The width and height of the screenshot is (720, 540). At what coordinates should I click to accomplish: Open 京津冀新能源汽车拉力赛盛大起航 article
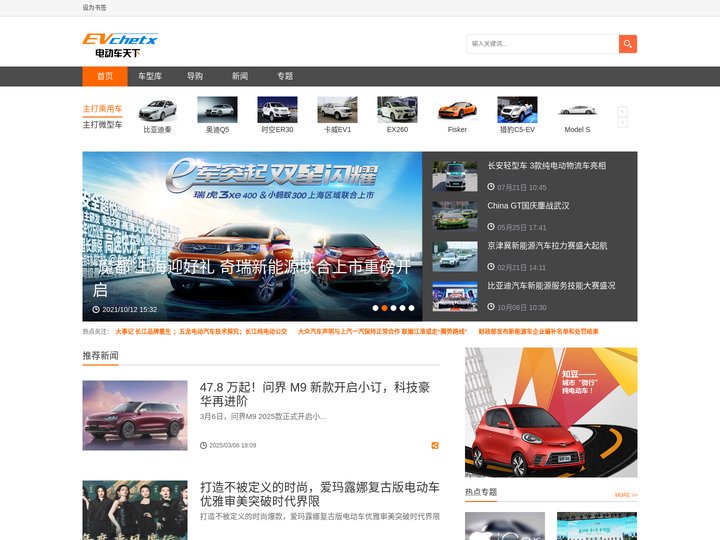tap(547, 246)
